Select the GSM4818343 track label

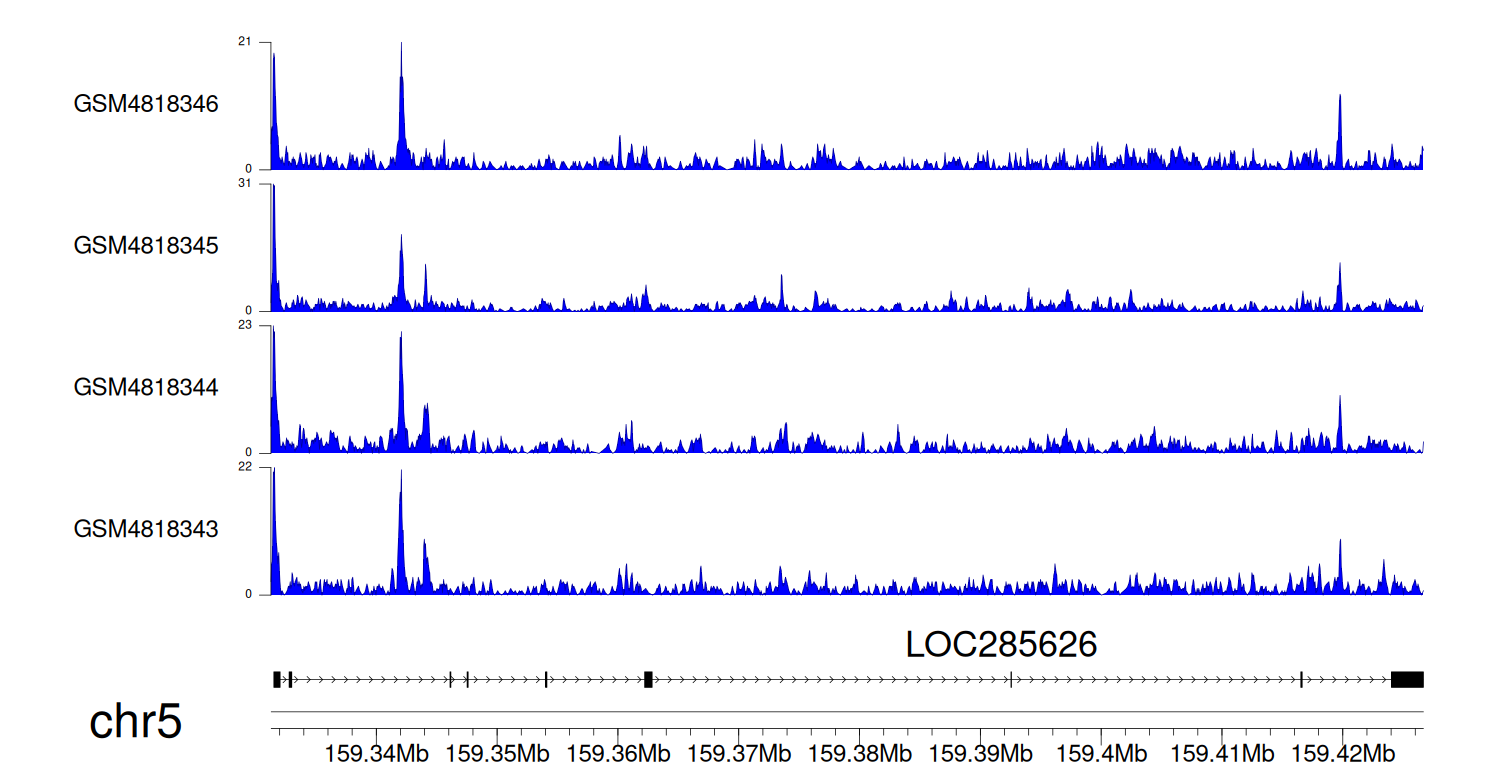146,529
